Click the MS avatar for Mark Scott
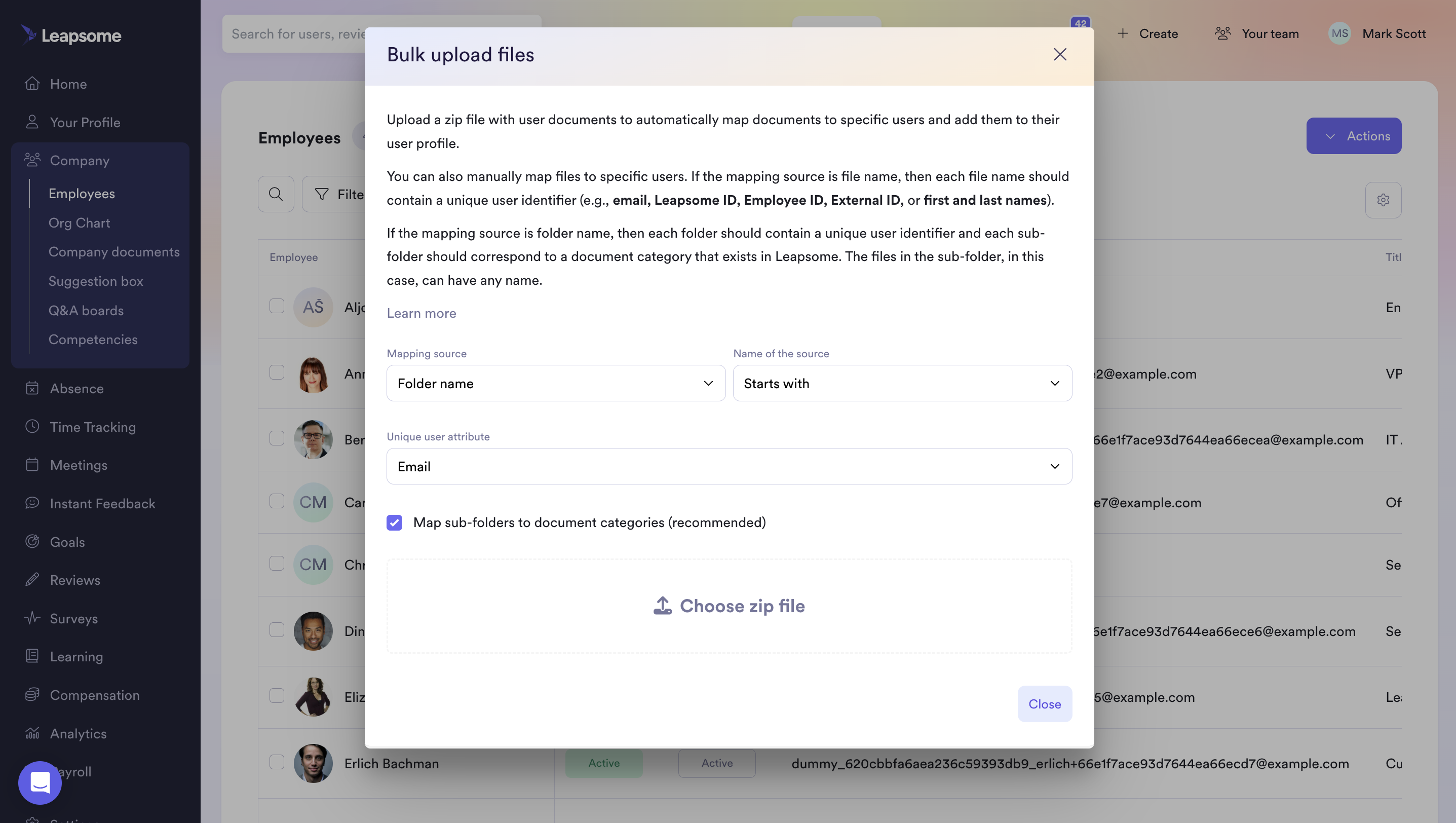 click(1339, 33)
